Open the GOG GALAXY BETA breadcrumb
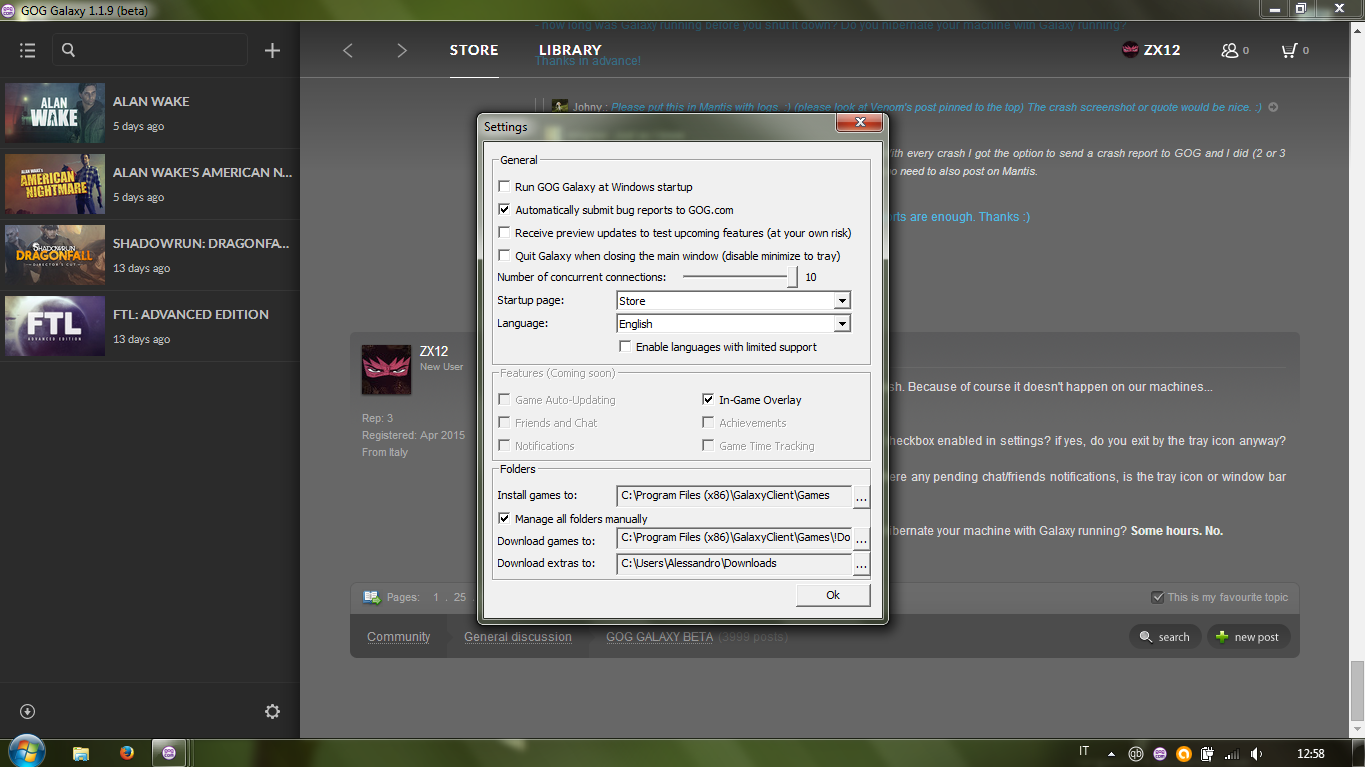The width and height of the screenshot is (1365, 767). 660,637
